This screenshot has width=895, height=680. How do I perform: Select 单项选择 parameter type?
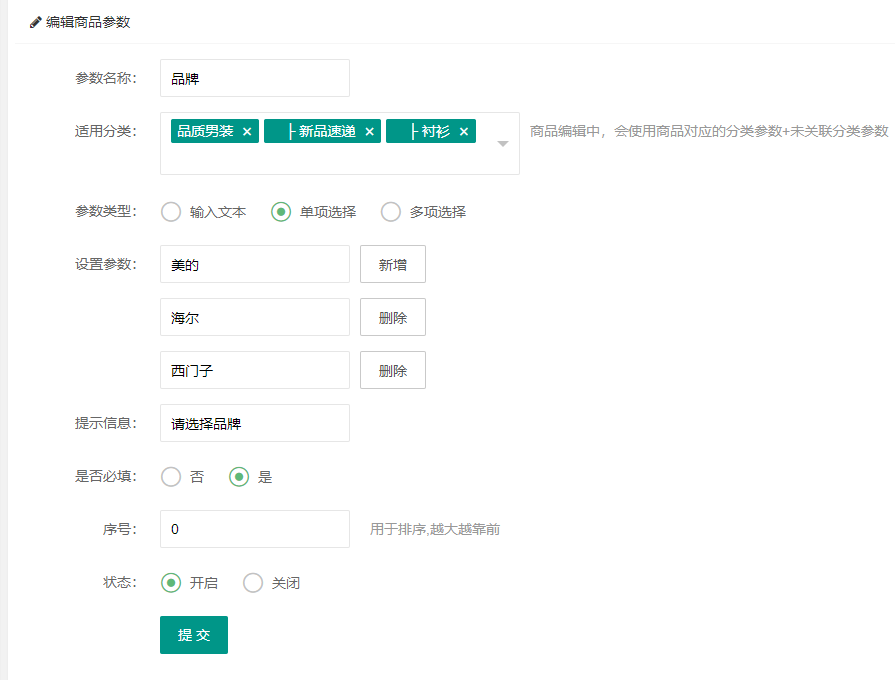[281, 212]
